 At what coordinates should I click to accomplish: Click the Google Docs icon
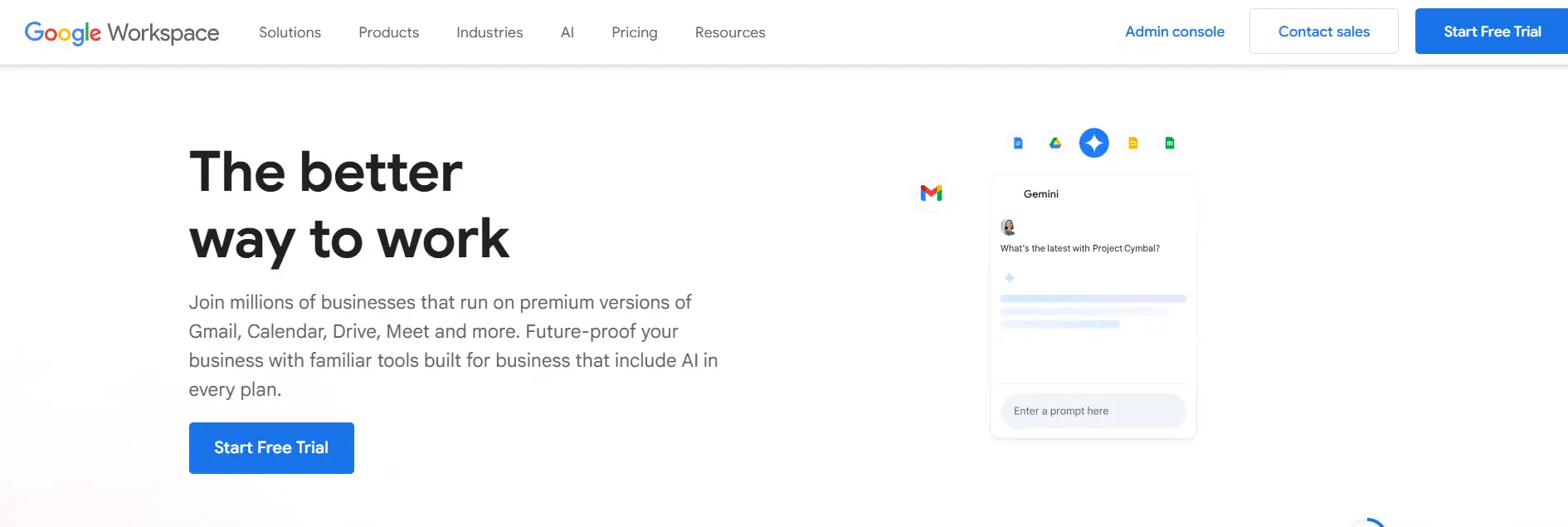[x=1018, y=143]
